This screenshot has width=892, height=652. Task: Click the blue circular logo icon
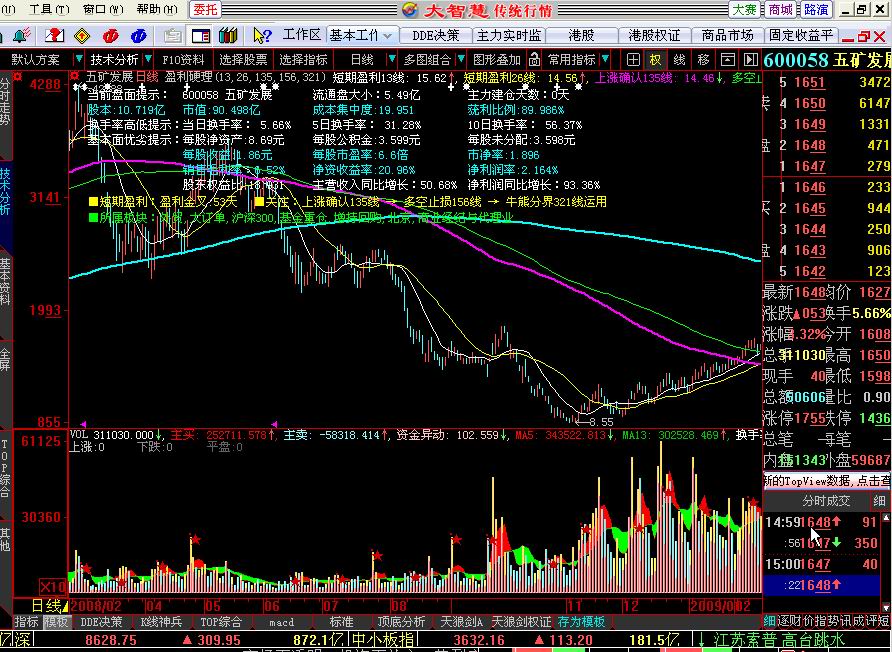pos(138,36)
